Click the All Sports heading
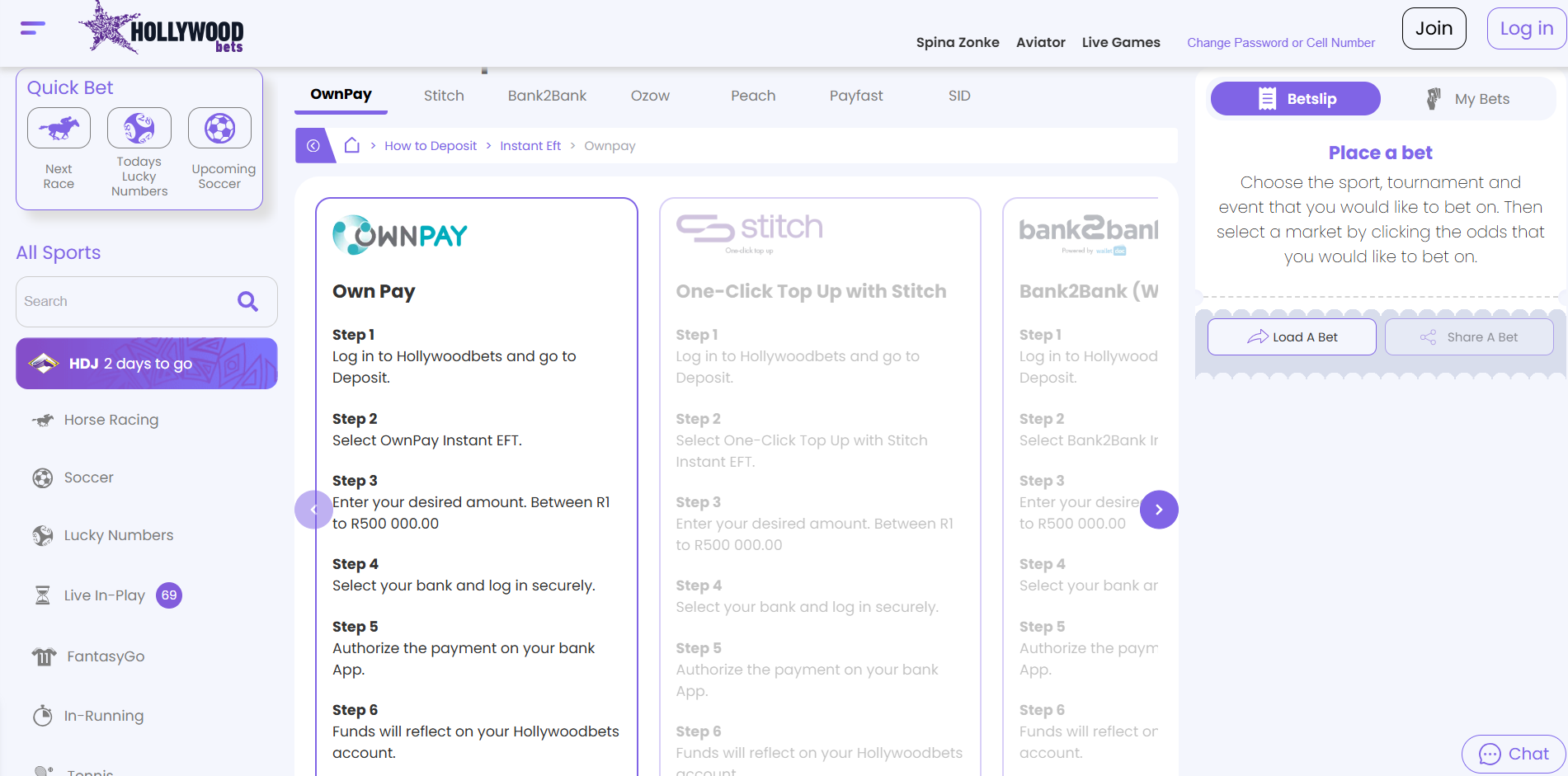Viewport: 1568px width, 776px height. [59, 252]
